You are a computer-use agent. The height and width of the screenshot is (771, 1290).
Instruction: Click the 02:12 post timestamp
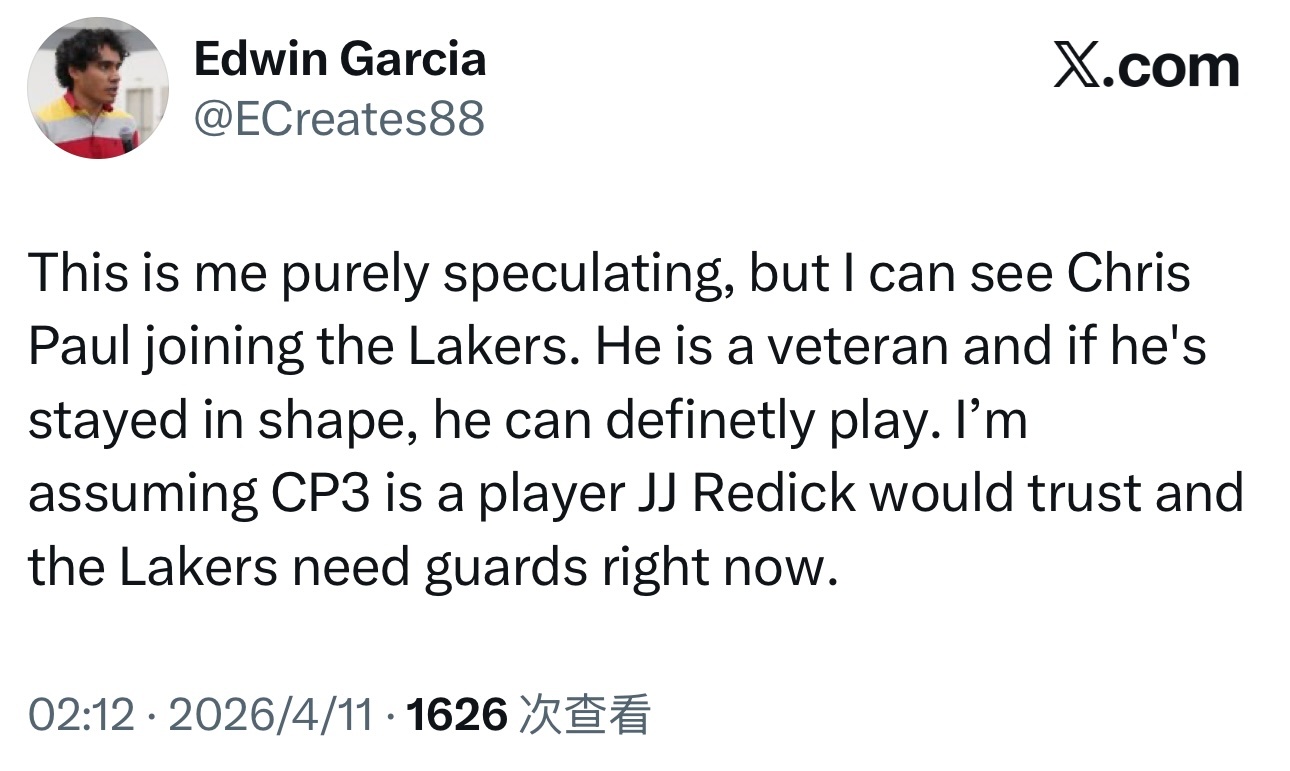pyautogui.click(x=81, y=715)
